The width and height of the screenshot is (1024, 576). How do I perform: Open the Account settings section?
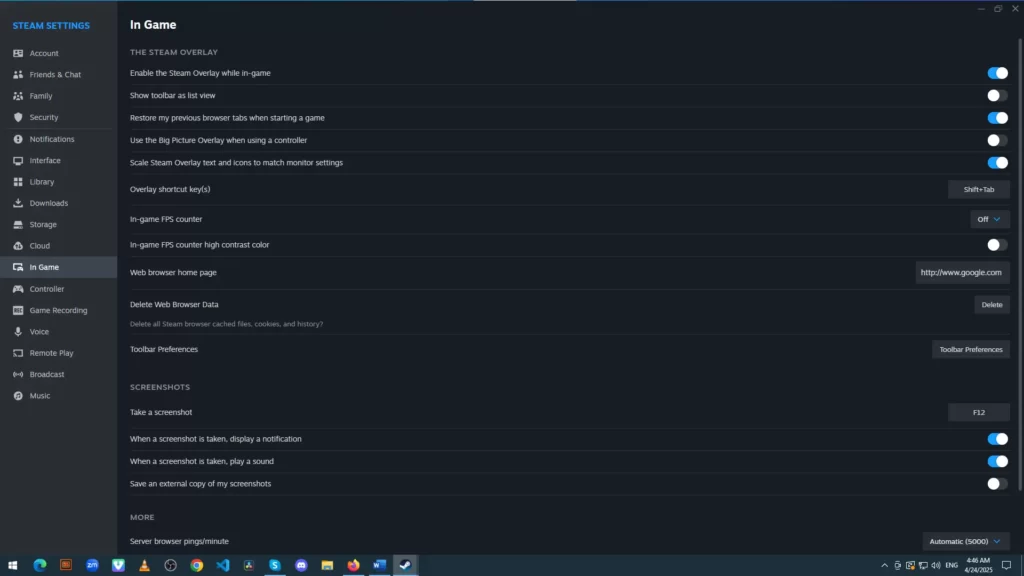(44, 53)
